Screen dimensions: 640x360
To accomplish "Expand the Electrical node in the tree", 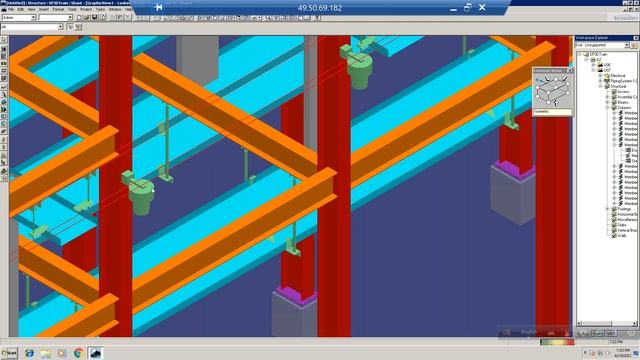I will [x=600, y=76].
